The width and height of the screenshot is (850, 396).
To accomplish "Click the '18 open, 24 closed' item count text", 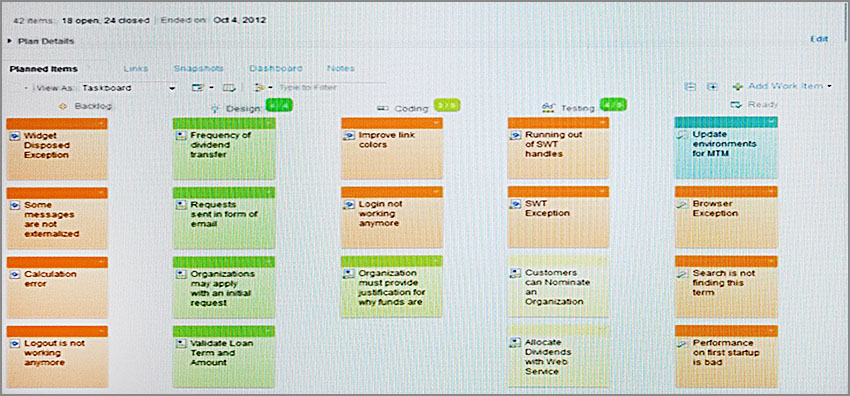I will pos(105,21).
